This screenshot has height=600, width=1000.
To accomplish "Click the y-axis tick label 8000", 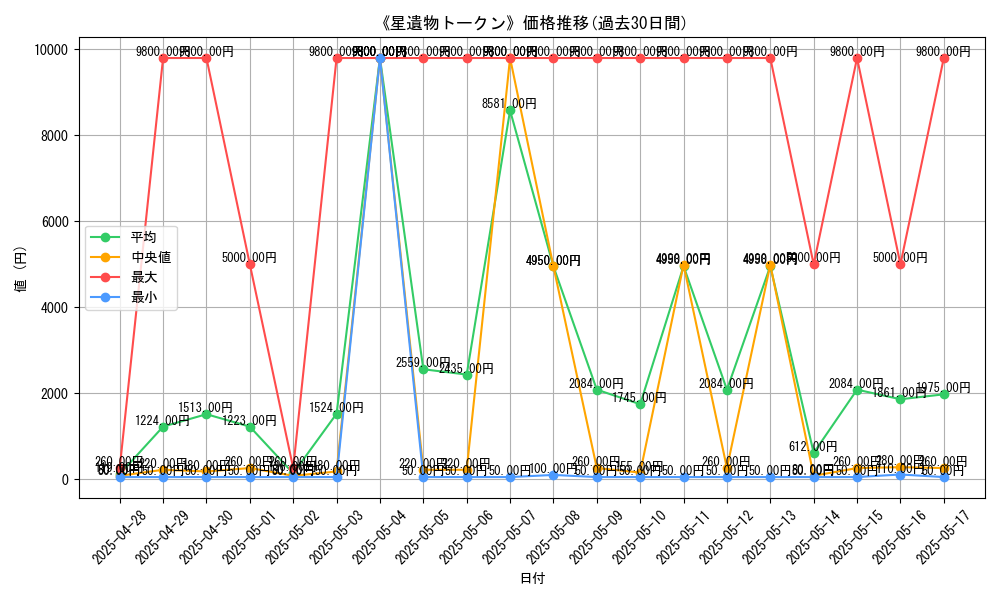I will click(x=55, y=136).
